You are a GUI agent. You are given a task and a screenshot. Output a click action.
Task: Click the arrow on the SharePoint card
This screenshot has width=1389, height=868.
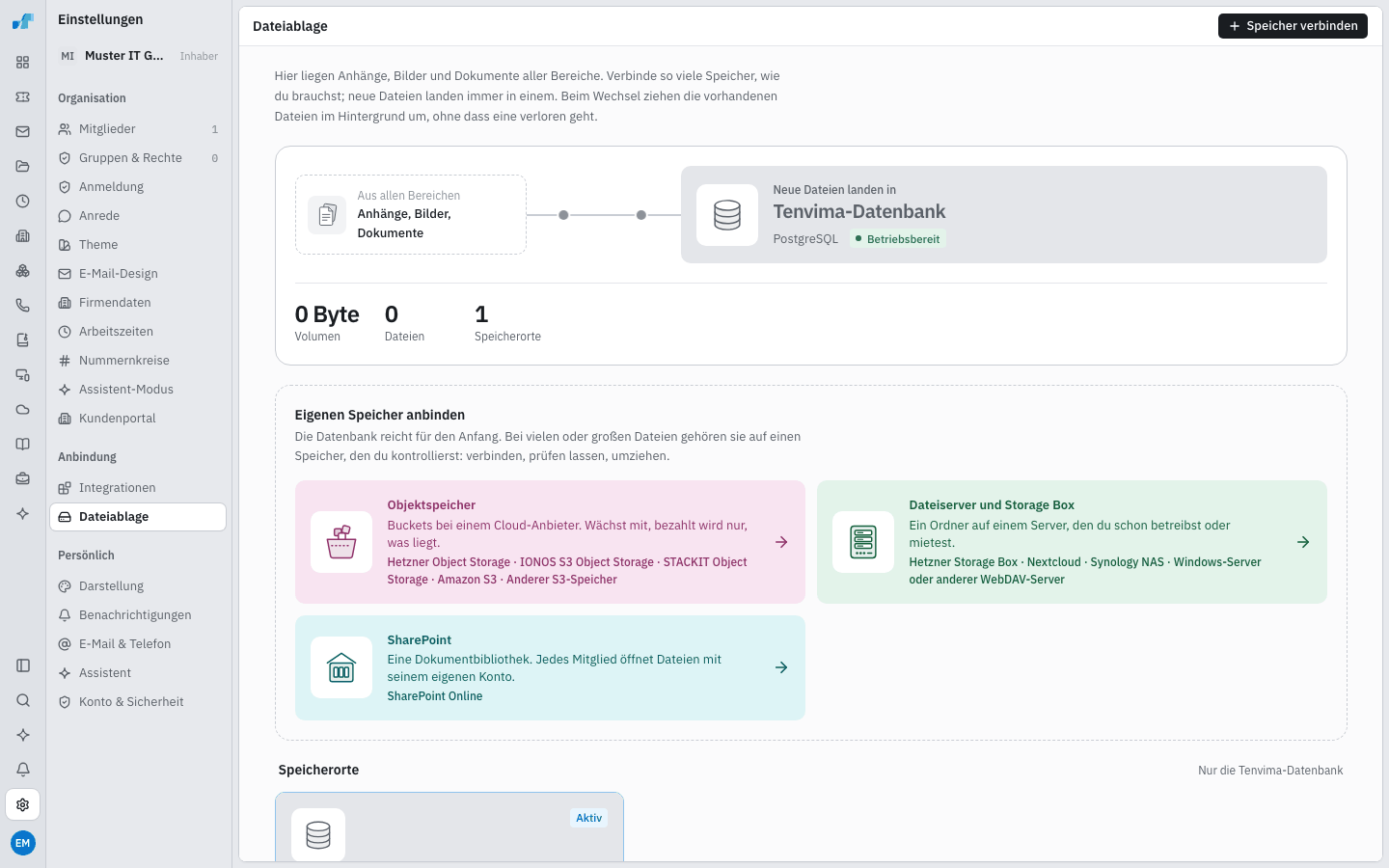point(781,667)
